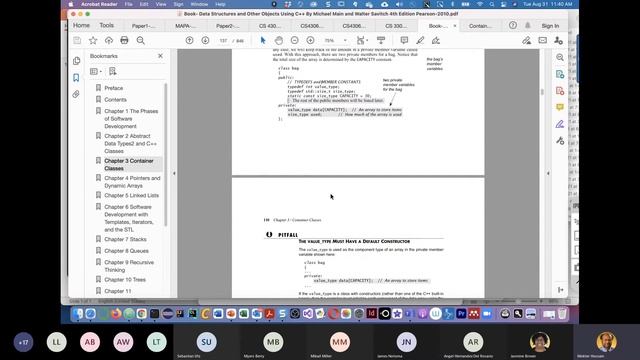The image size is (640, 360).
Task: Open the comment tool in right pane
Action: [560, 107]
